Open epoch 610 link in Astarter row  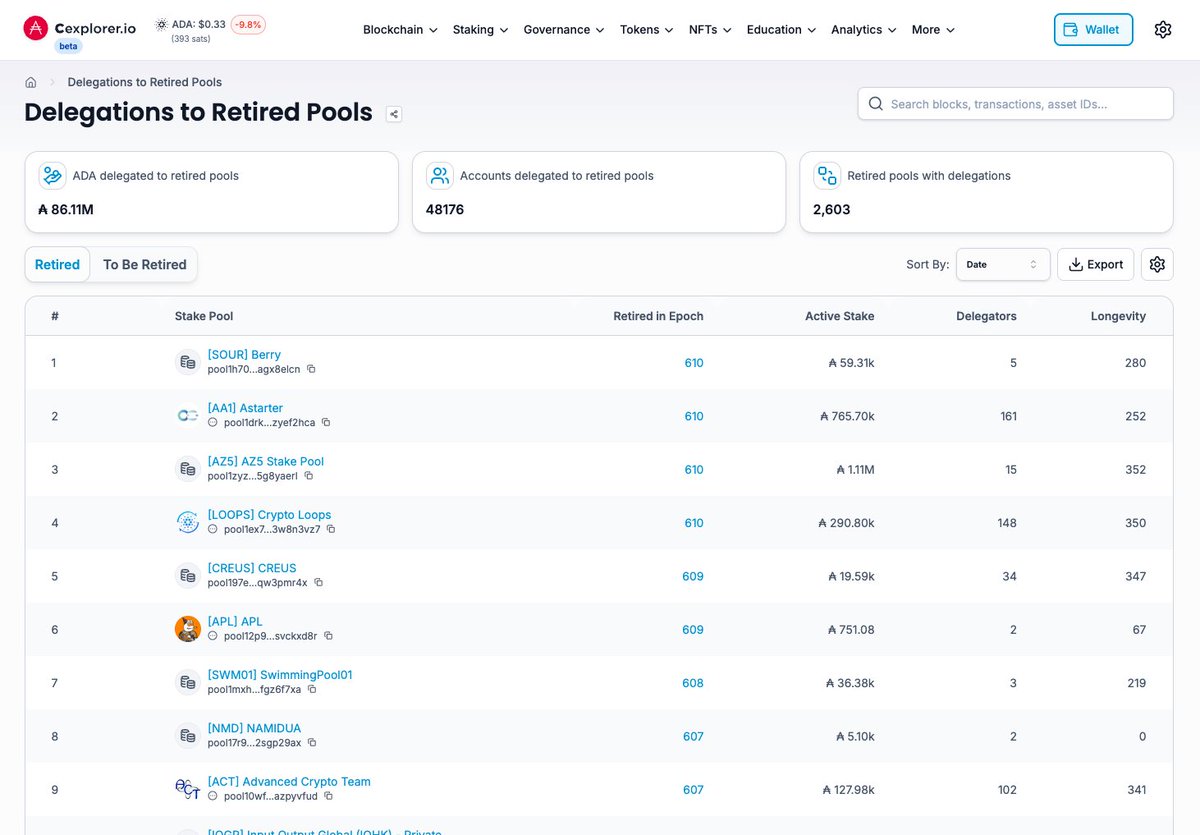694,416
